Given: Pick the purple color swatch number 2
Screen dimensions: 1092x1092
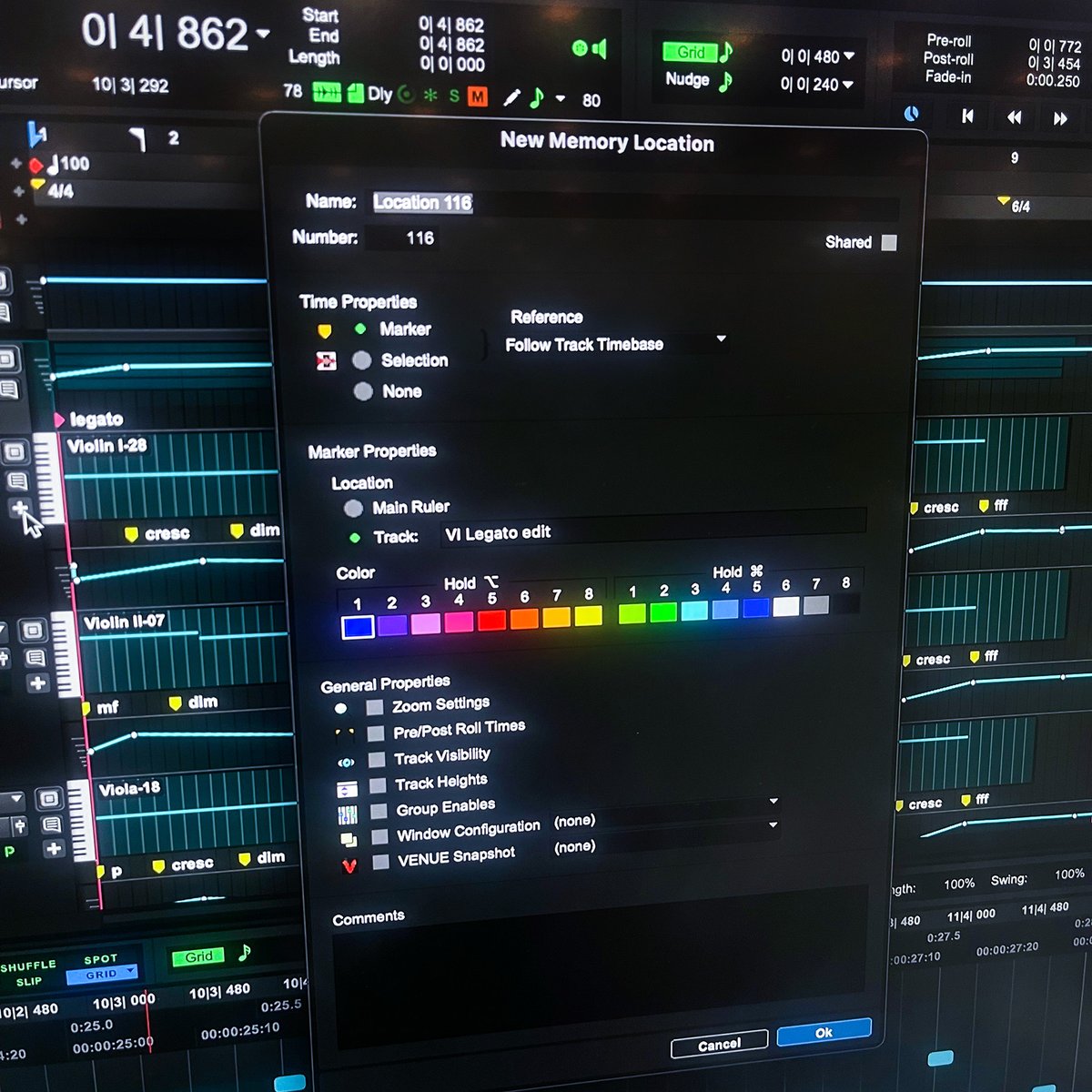Looking at the screenshot, I should pyautogui.click(x=392, y=624).
